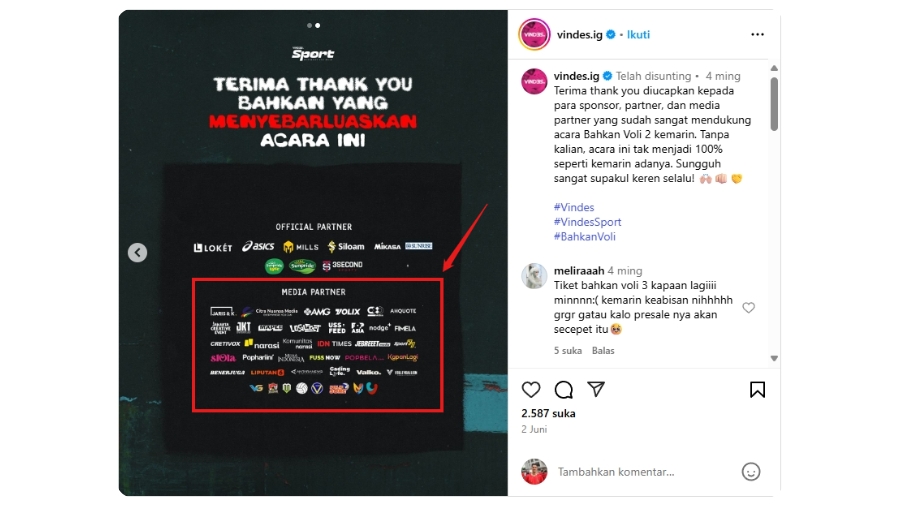This screenshot has width=900, height=506.
Task: Open #Vindes hashtag link
Action: [x=574, y=207]
